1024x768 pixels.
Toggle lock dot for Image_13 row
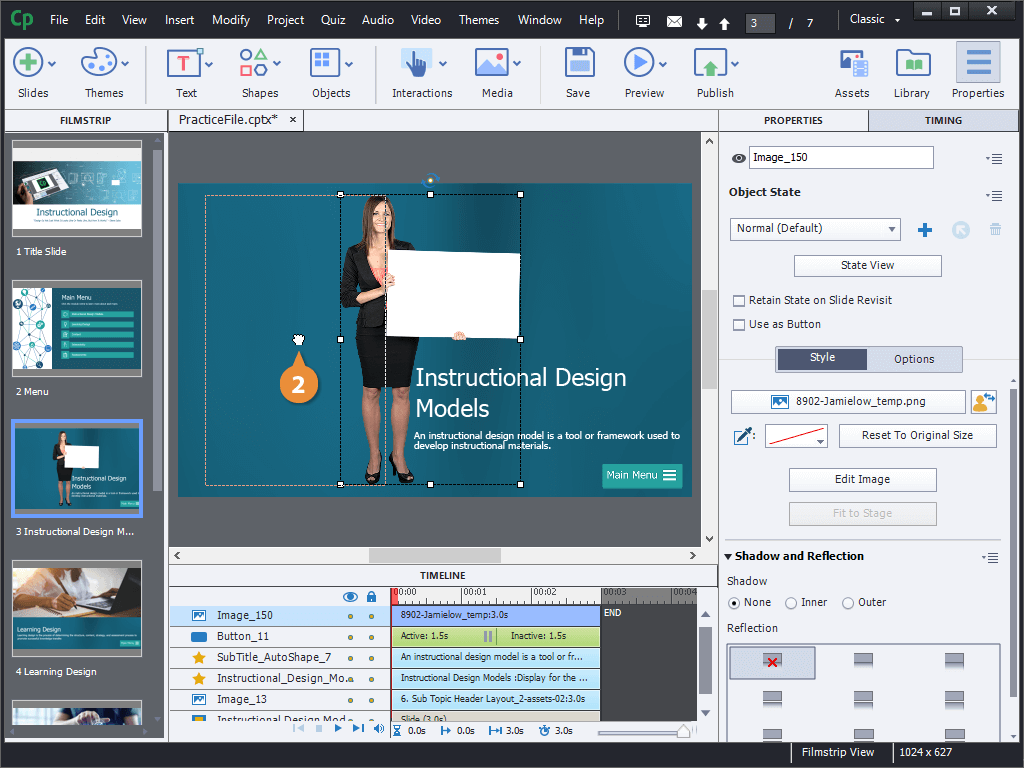tap(372, 700)
